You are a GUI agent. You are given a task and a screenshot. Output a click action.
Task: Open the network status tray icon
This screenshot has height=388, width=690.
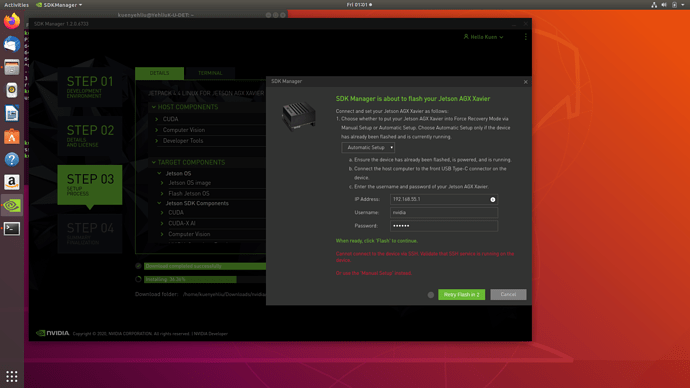coord(654,5)
